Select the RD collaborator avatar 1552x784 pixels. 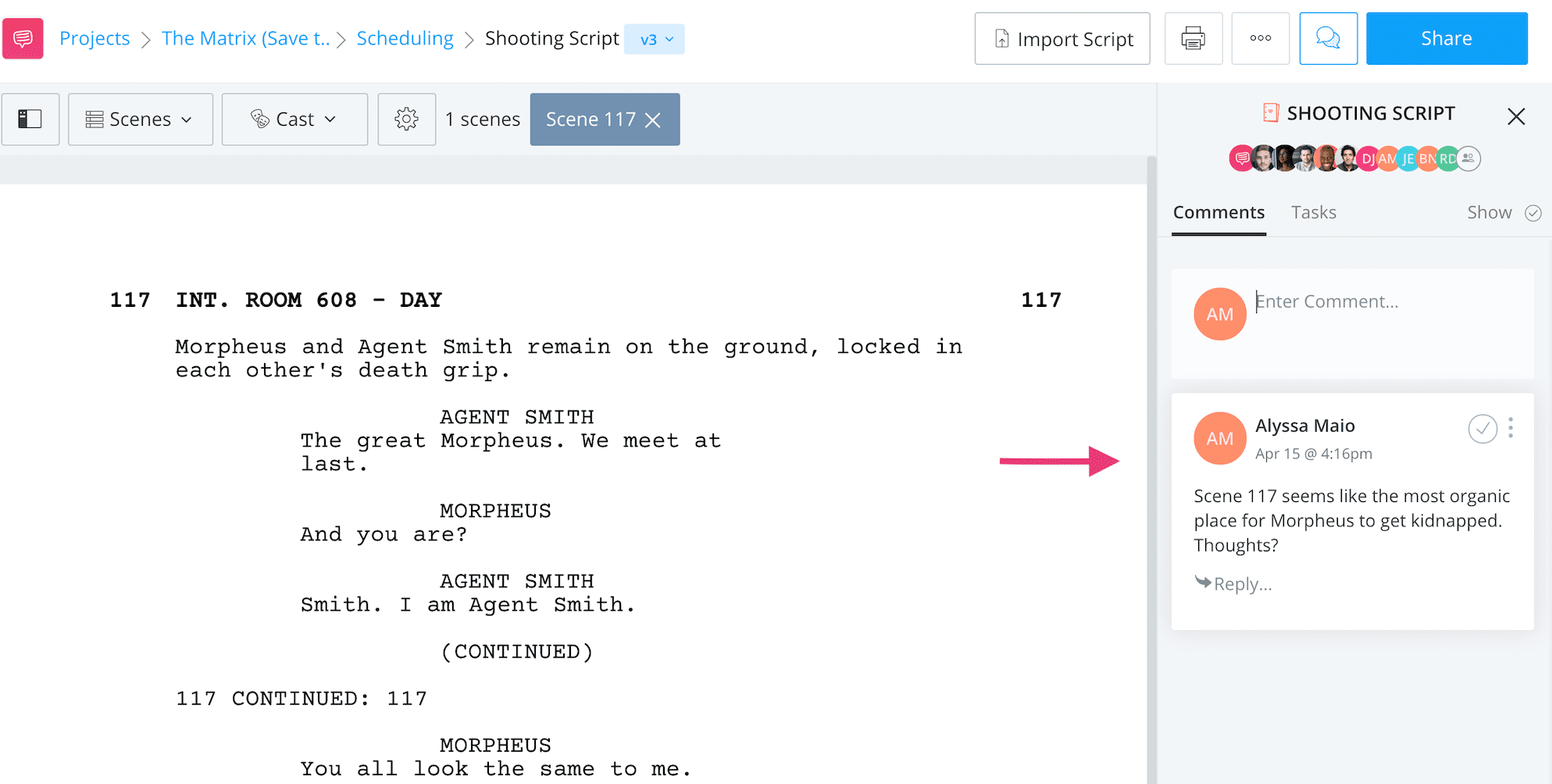point(1448,159)
